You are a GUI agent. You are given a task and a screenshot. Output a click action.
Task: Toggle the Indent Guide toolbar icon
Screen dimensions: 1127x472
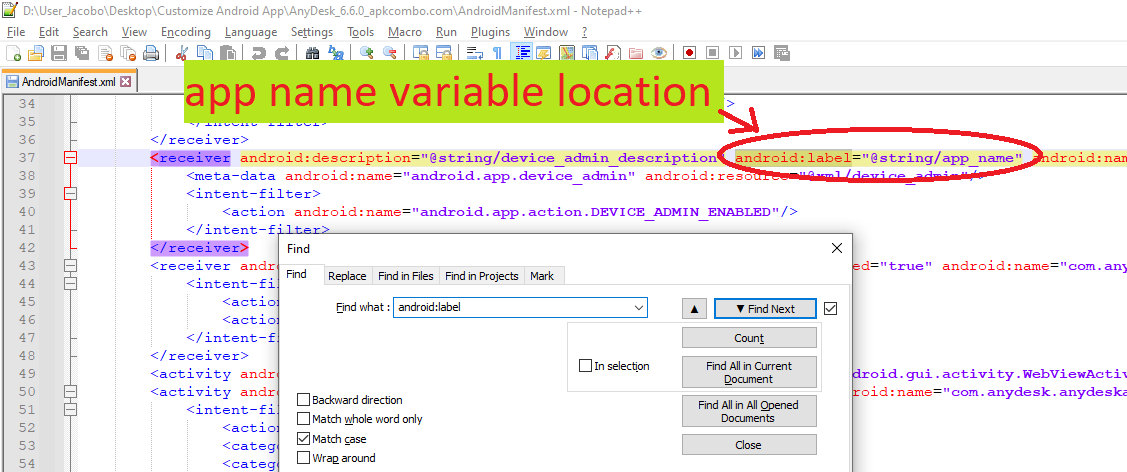tap(521, 53)
